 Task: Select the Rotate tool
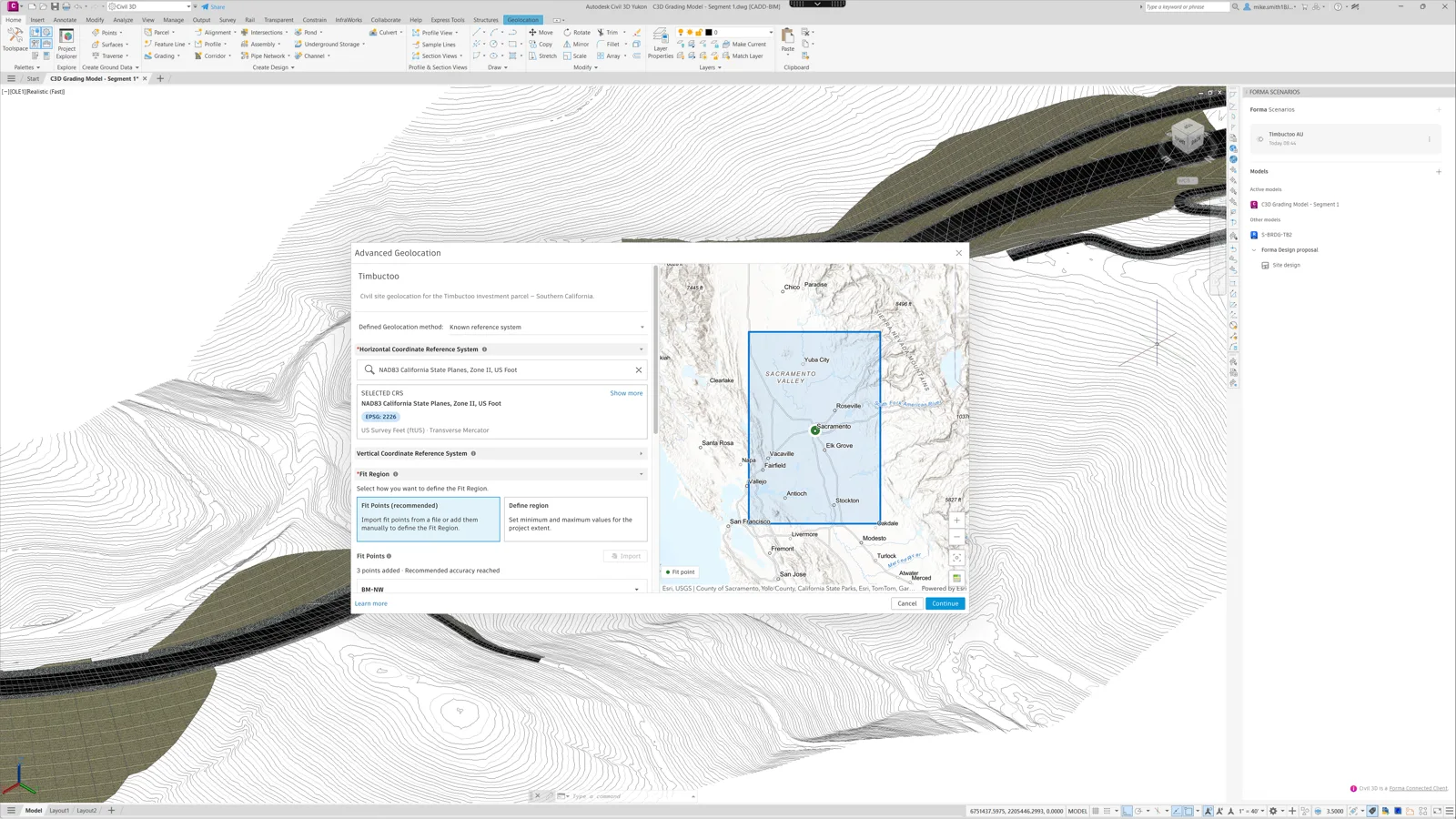click(577, 32)
